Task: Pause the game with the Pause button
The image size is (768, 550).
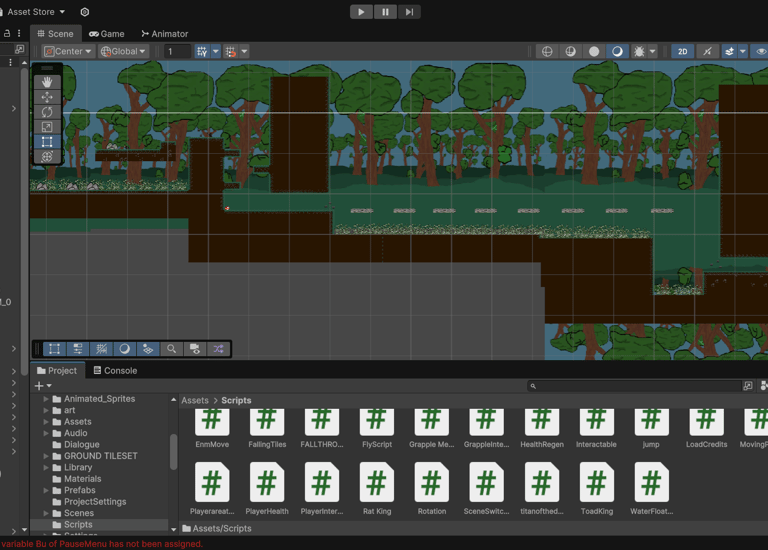Action: [x=385, y=12]
